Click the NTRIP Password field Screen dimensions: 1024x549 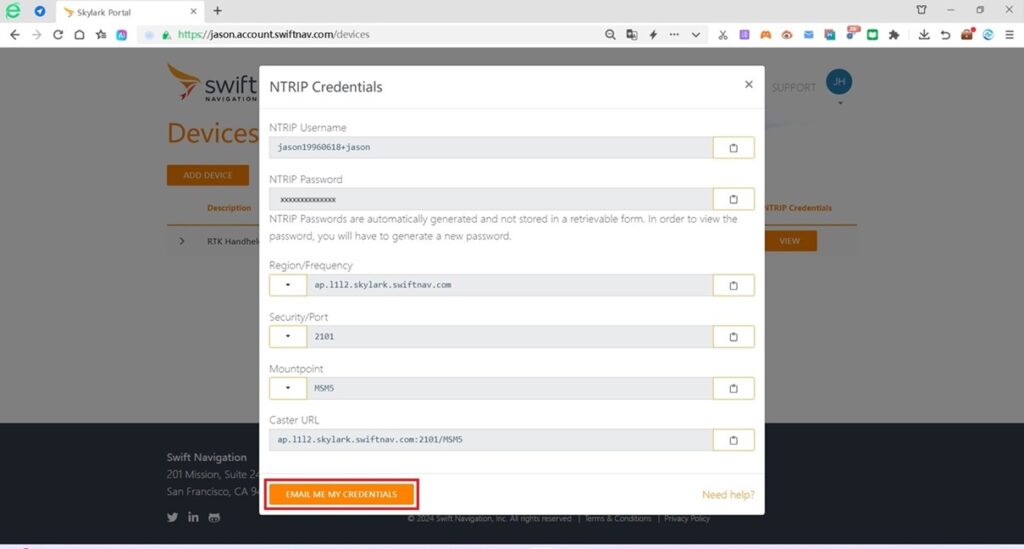coord(491,199)
